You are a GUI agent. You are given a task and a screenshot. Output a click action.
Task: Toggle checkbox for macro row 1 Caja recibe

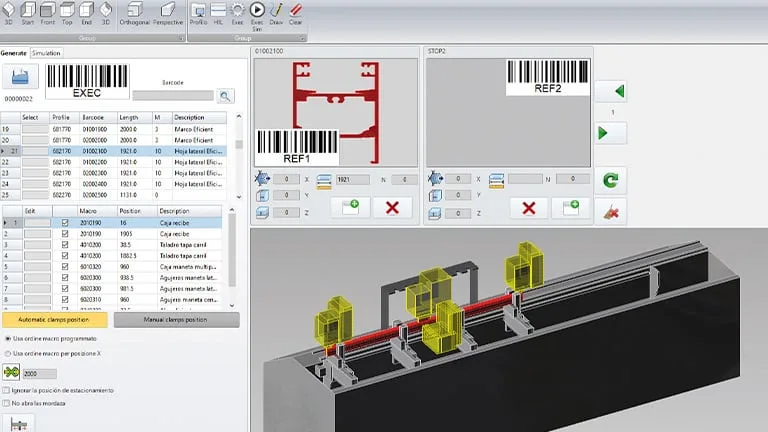pos(65,223)
